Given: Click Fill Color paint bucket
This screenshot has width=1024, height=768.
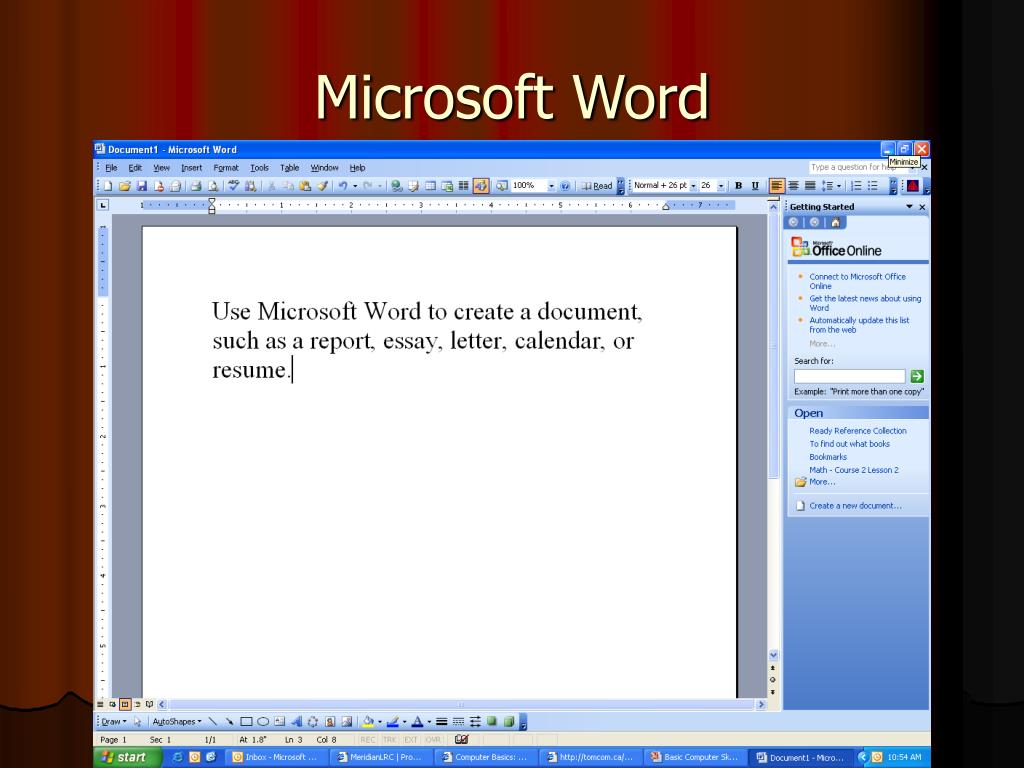Looking at the screenshot, I should (367, 722).
